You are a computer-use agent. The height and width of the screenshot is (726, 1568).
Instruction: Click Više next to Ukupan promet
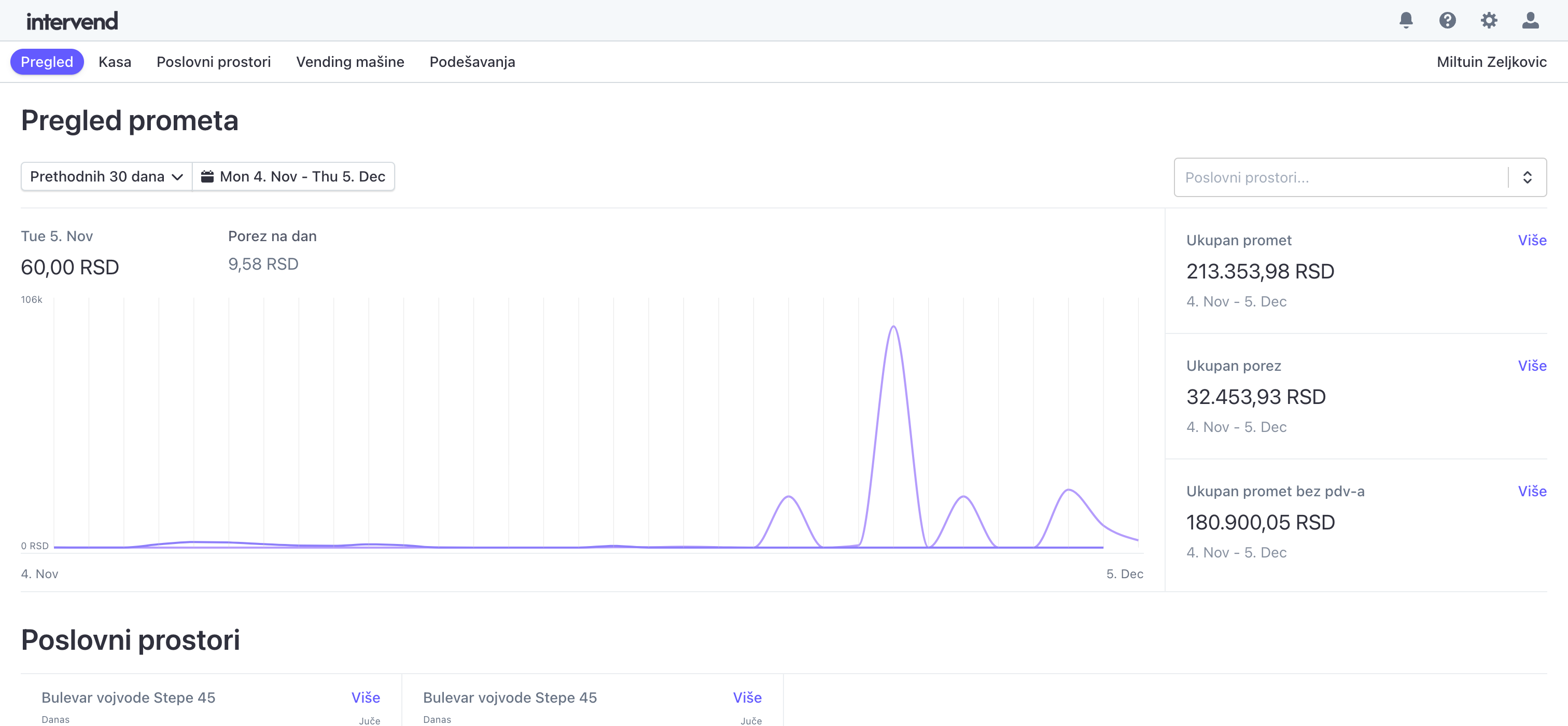point(1532,240)
